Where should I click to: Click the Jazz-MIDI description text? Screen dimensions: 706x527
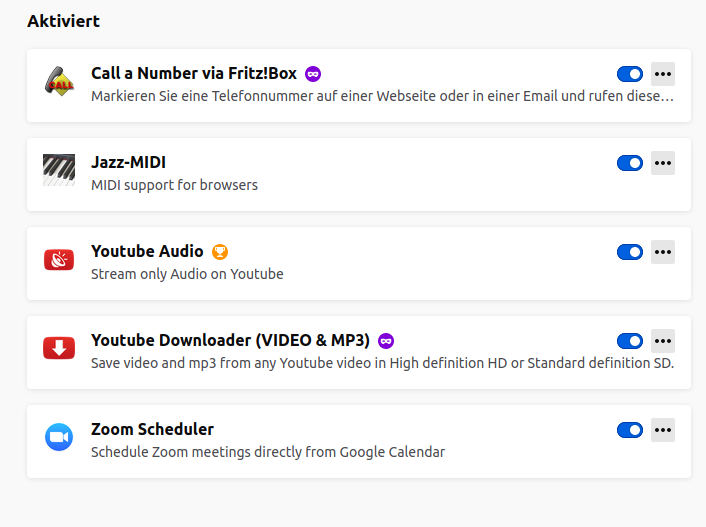pyautogui.click(x=174, y=185)
